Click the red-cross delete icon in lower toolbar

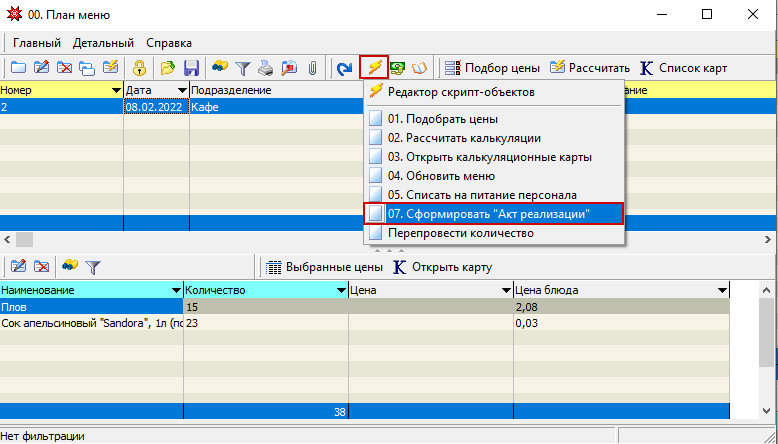[41, 267]
